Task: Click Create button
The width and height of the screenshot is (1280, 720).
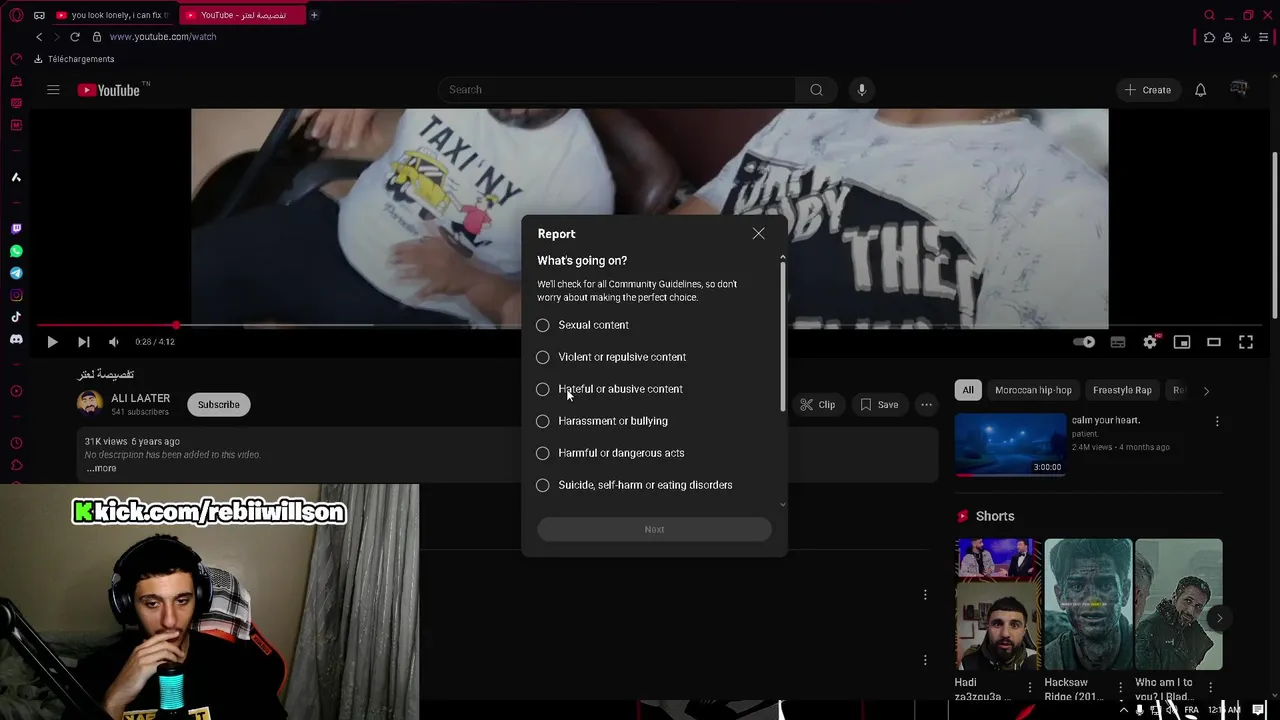Action: click(1147, 90)
